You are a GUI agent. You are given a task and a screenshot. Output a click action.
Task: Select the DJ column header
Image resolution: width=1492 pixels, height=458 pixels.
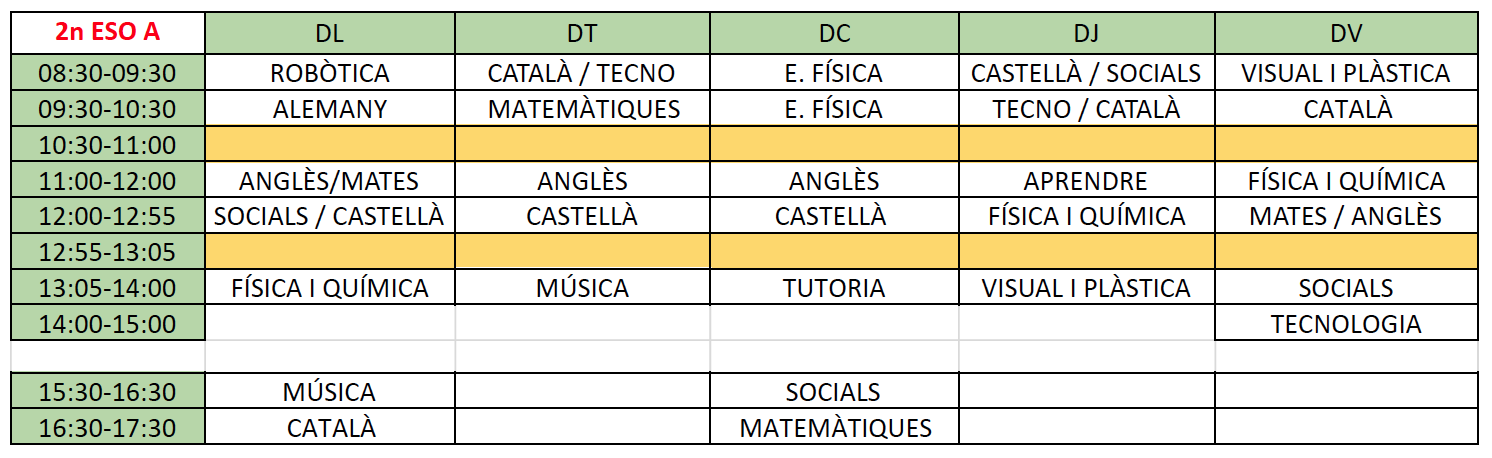pyautogui.click(x=1087, y=32)
